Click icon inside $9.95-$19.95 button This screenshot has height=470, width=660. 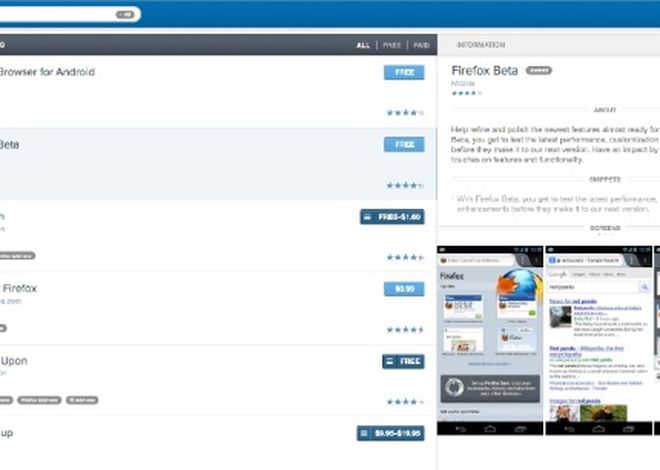[x=364, y=433]
